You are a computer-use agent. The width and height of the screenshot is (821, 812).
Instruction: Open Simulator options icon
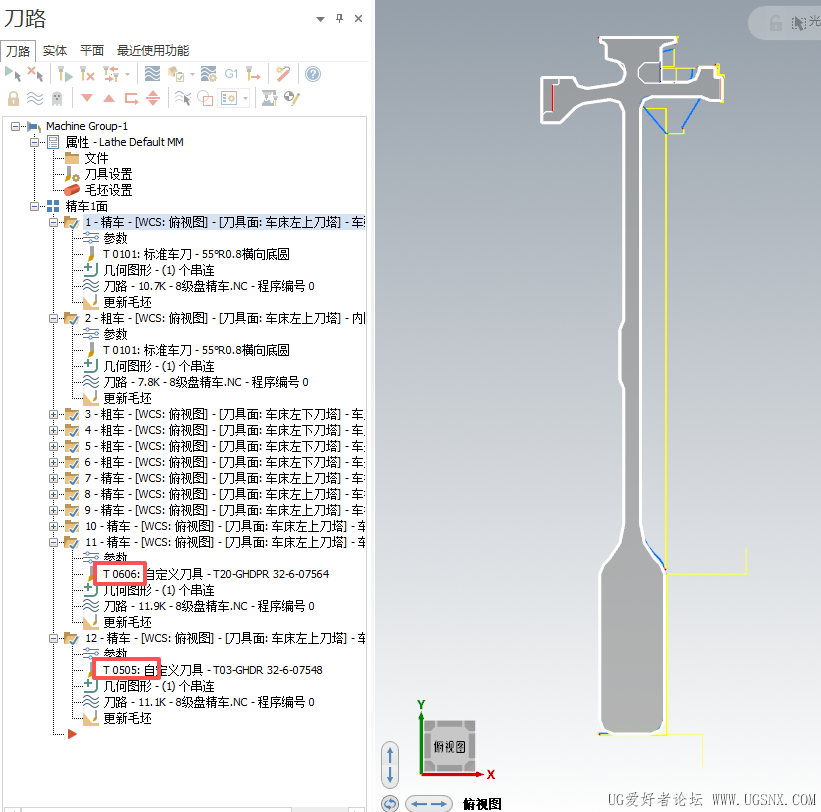point(208,74)
